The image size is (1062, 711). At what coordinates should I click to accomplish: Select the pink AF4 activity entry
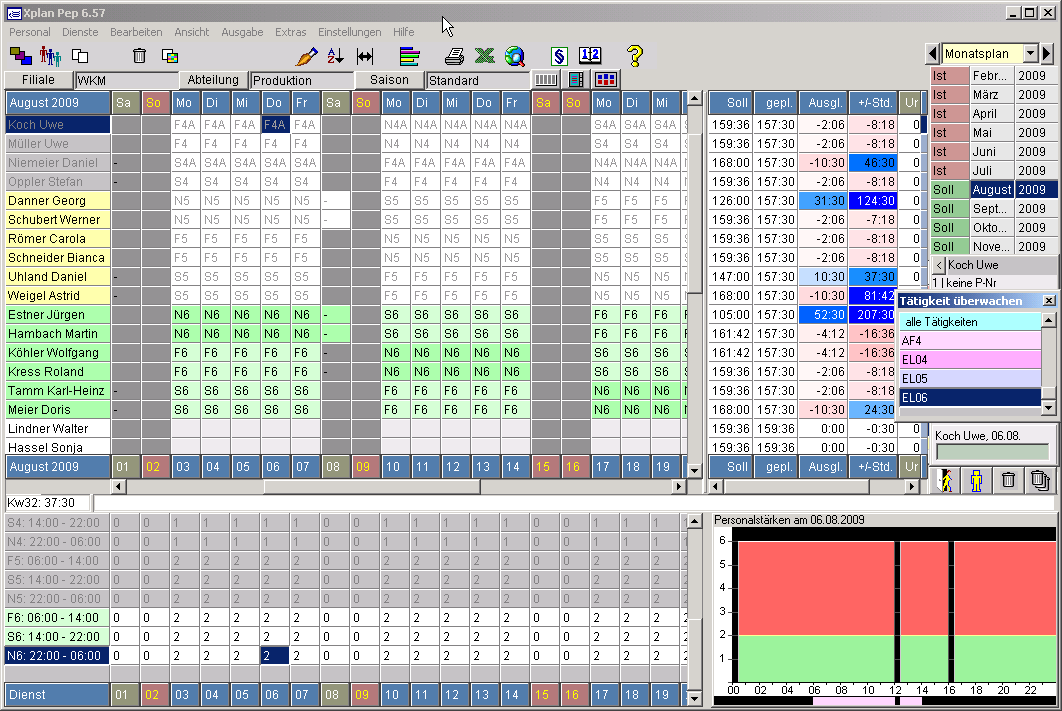coord(970,341)
